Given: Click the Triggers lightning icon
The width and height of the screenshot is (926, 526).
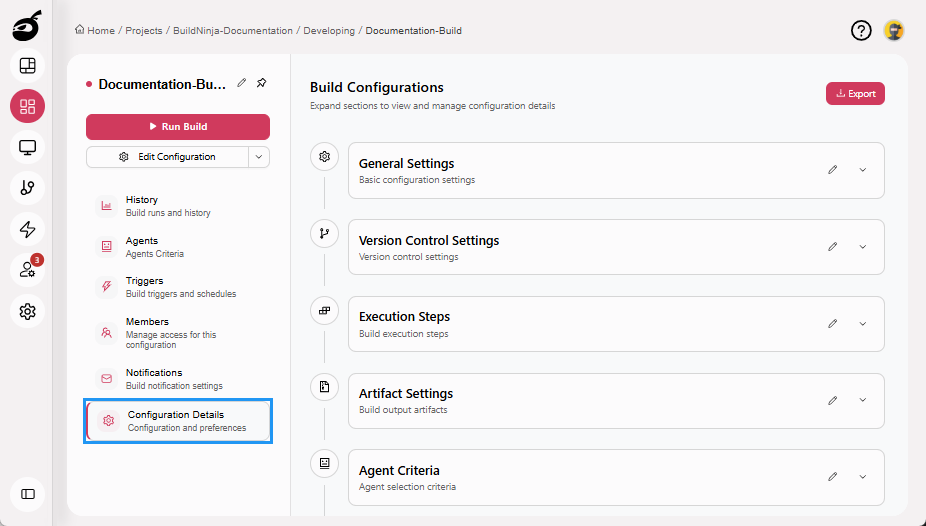Looking at the screenshot, I should 106,287.
